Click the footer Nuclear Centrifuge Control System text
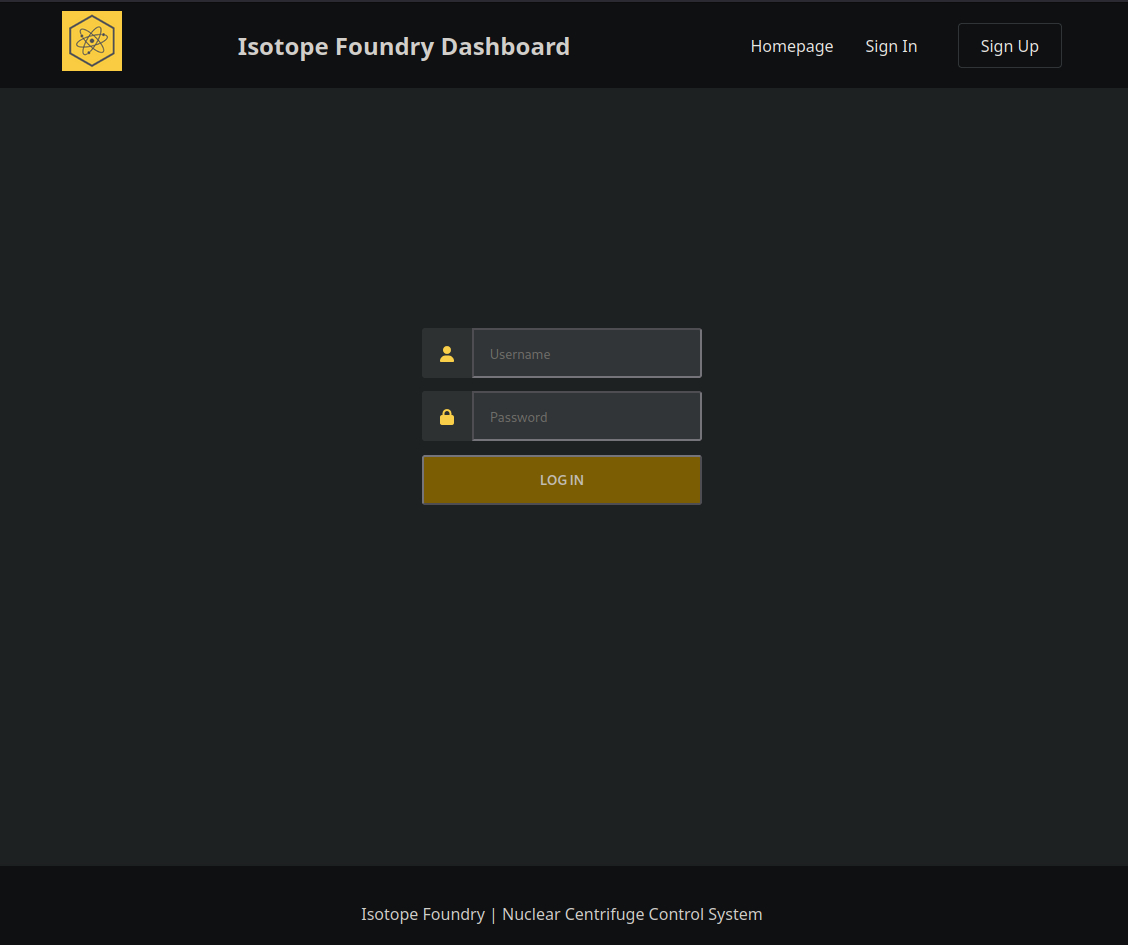The height and width of the screenshot is (945, 1128). (x=632, y=914)
